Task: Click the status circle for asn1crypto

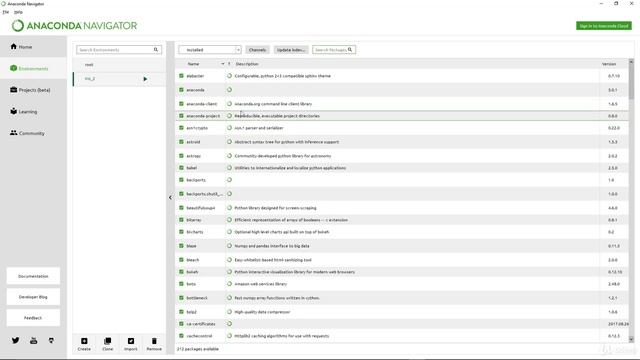Action: 229,128
